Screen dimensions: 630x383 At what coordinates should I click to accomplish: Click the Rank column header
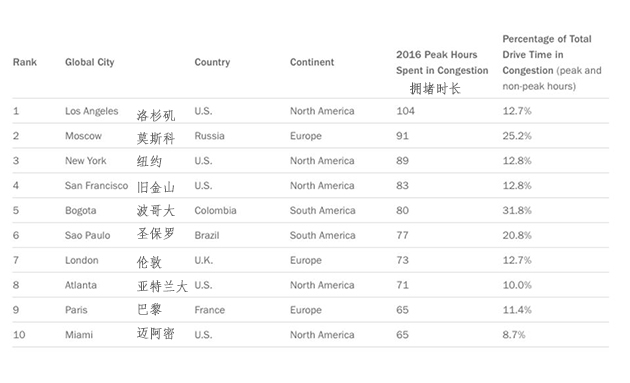25,62
